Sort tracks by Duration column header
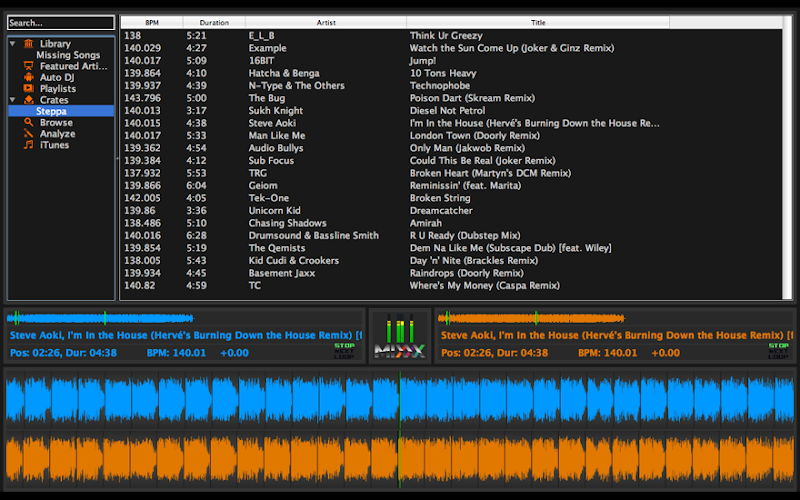 214,22
